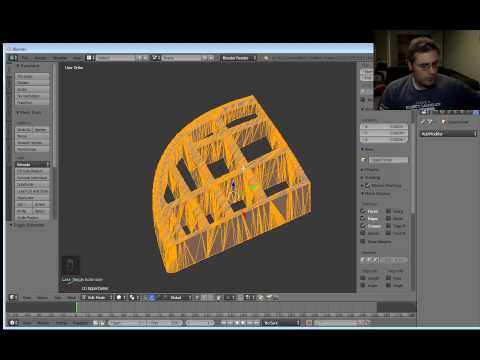This screenshot has width=480, height=360.
Task: Toggle the Faces overlay checkbox
Action: point(363,211)
